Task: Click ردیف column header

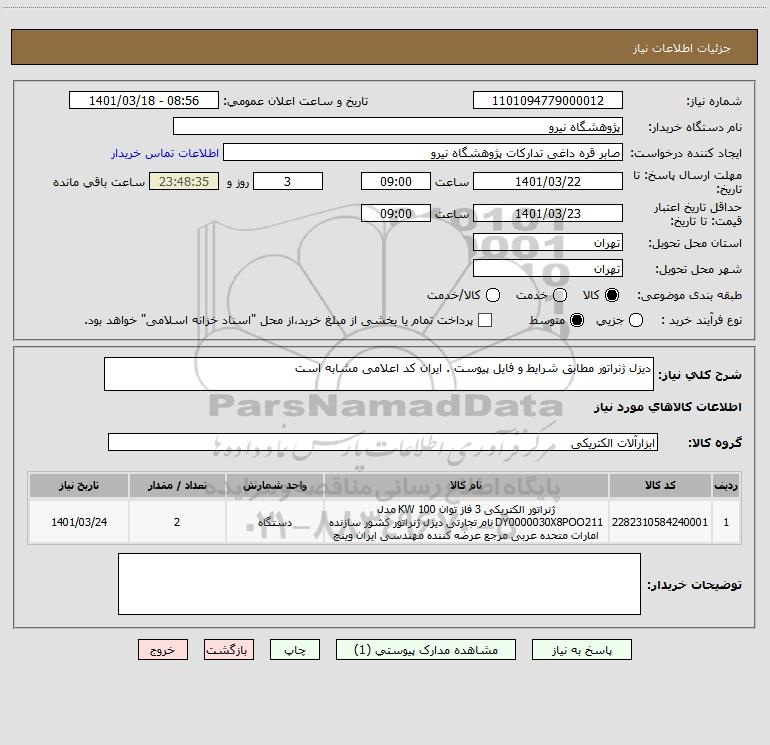Action: (726, 486)
